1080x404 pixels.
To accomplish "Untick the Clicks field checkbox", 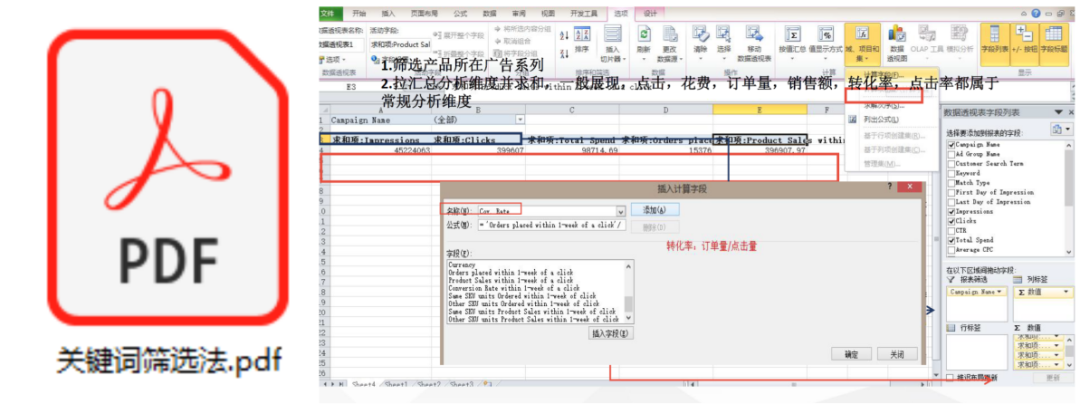I will pyautogui.click(x=951, y=222).
